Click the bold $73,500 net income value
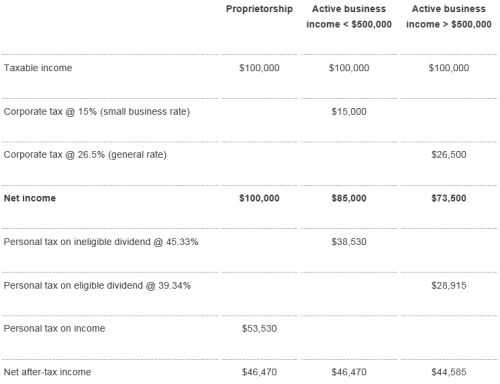 (449, 198)
